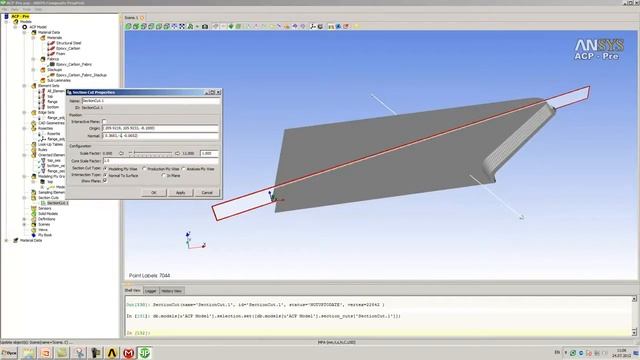Click OK in Section Cut Properties

pos(154,192)
